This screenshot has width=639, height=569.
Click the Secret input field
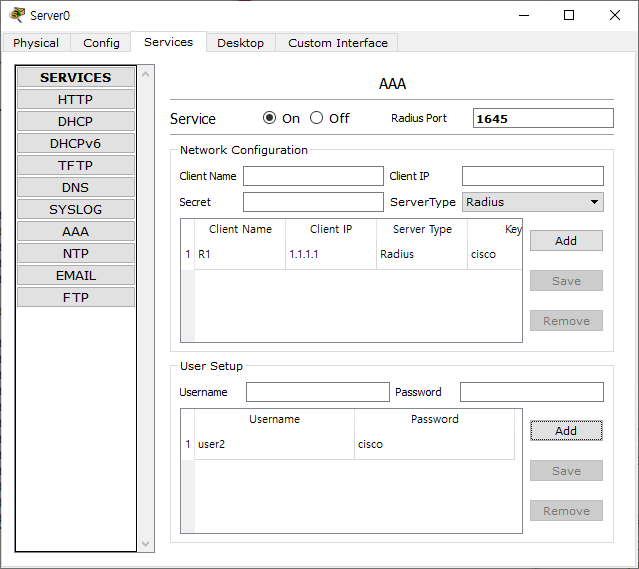coord(313,202)
